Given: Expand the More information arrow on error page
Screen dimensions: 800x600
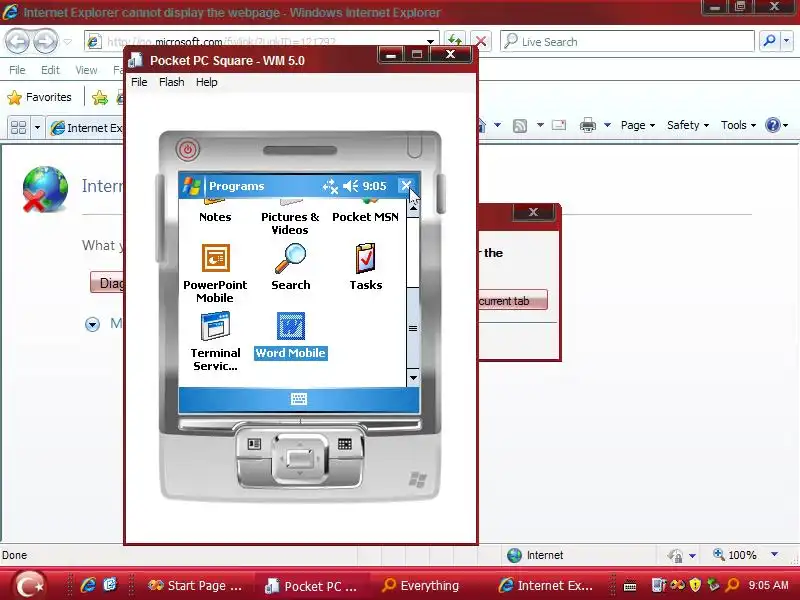Looking at the screenshot, I should 92,324.
